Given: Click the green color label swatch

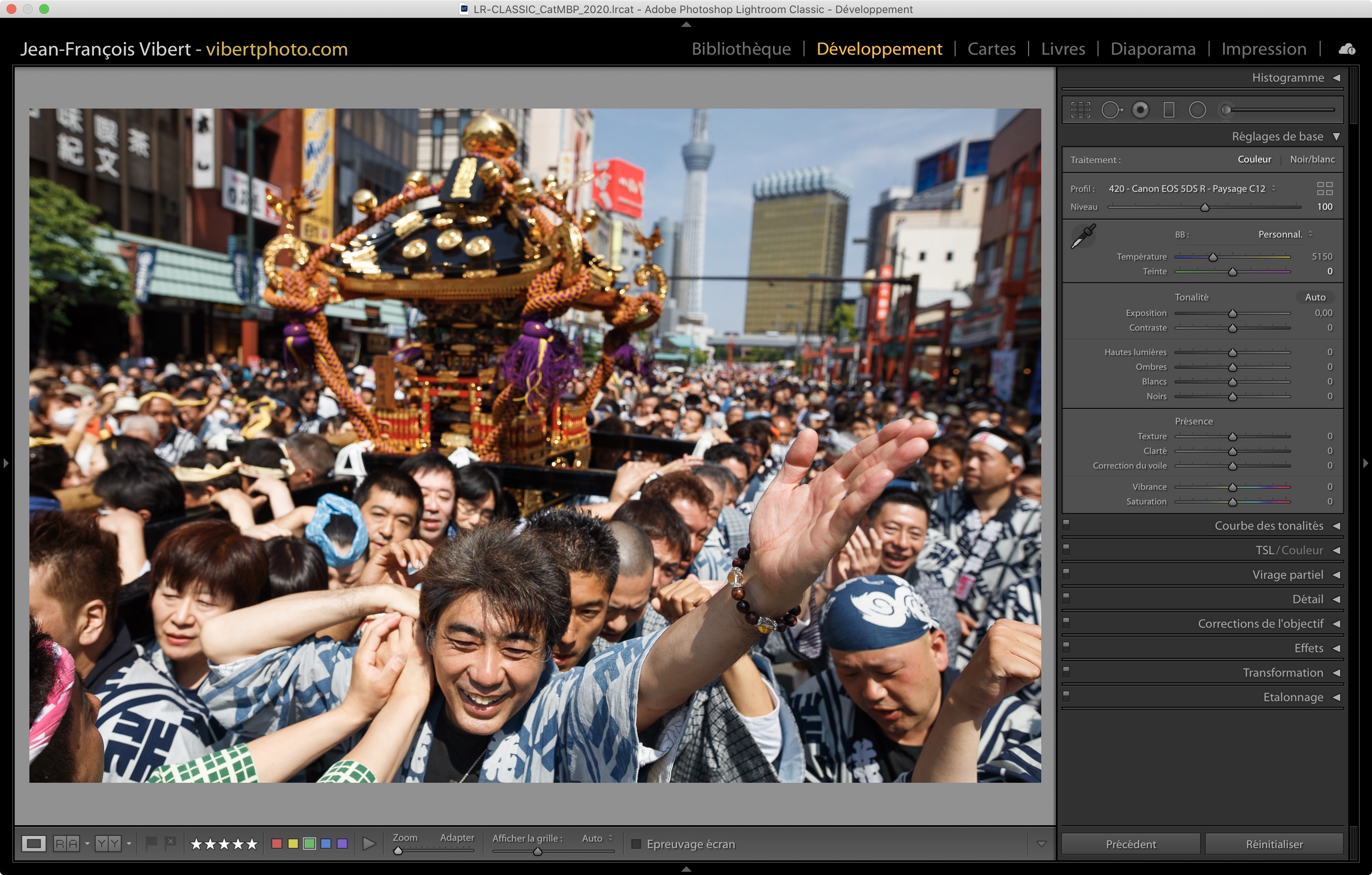Looking at the screenshot, I should click(310, 844).
